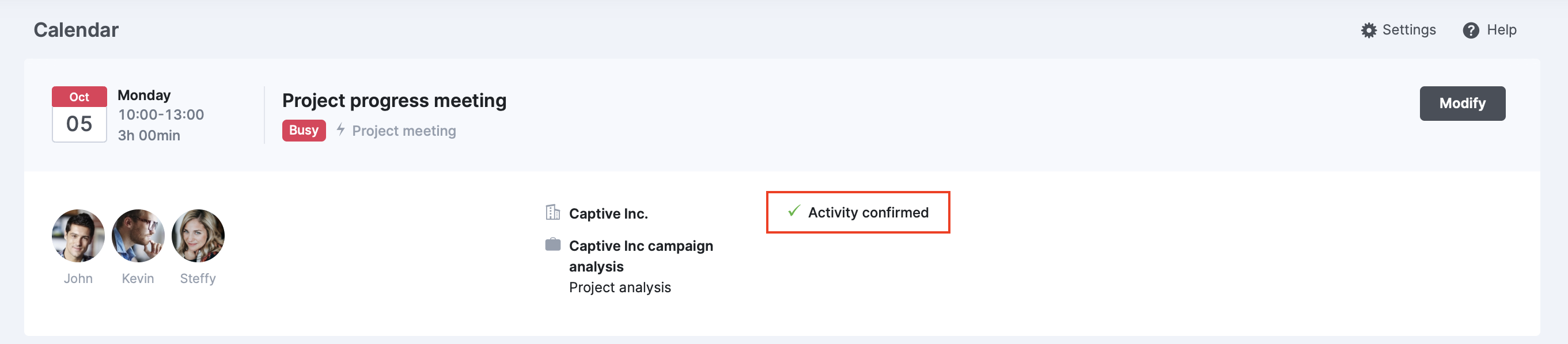Viewport: 1568px width, 344px height.
Task: Click the building icon beside Captive Inc.
Action: [x=552, y=212]
